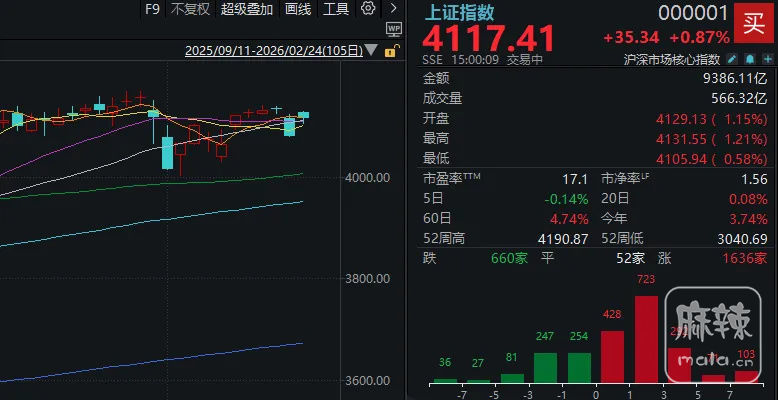
Task: Select the 画线 drawing tool
Action: point(298,9)
